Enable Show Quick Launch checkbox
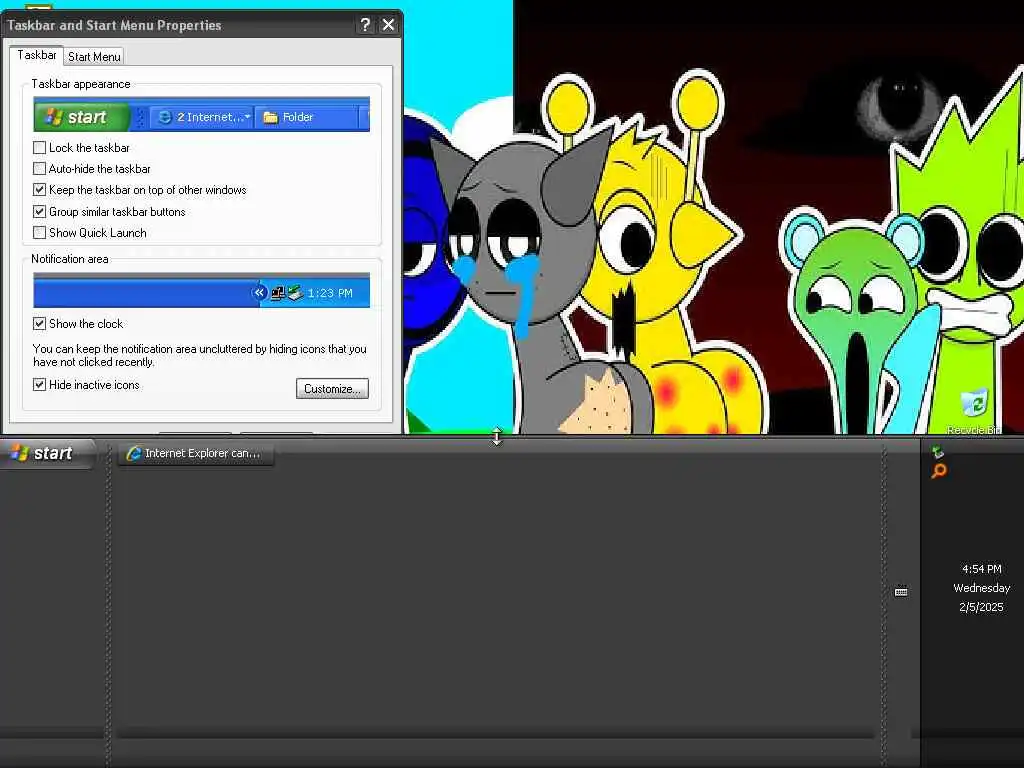Screen dimensions: 1024x768 pos(39,232)
